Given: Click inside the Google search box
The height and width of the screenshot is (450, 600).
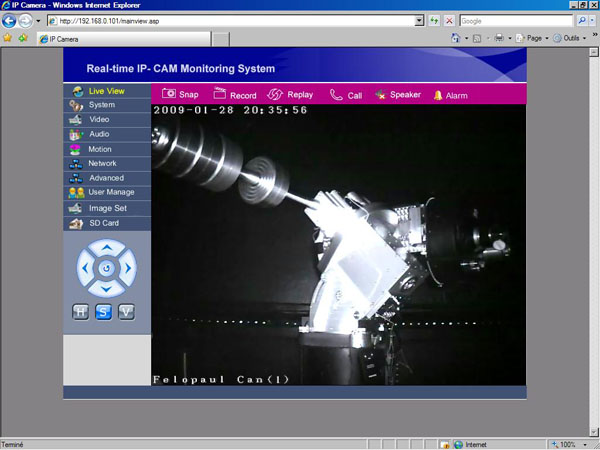Looking at the screenshot, I should coord(515,20).
